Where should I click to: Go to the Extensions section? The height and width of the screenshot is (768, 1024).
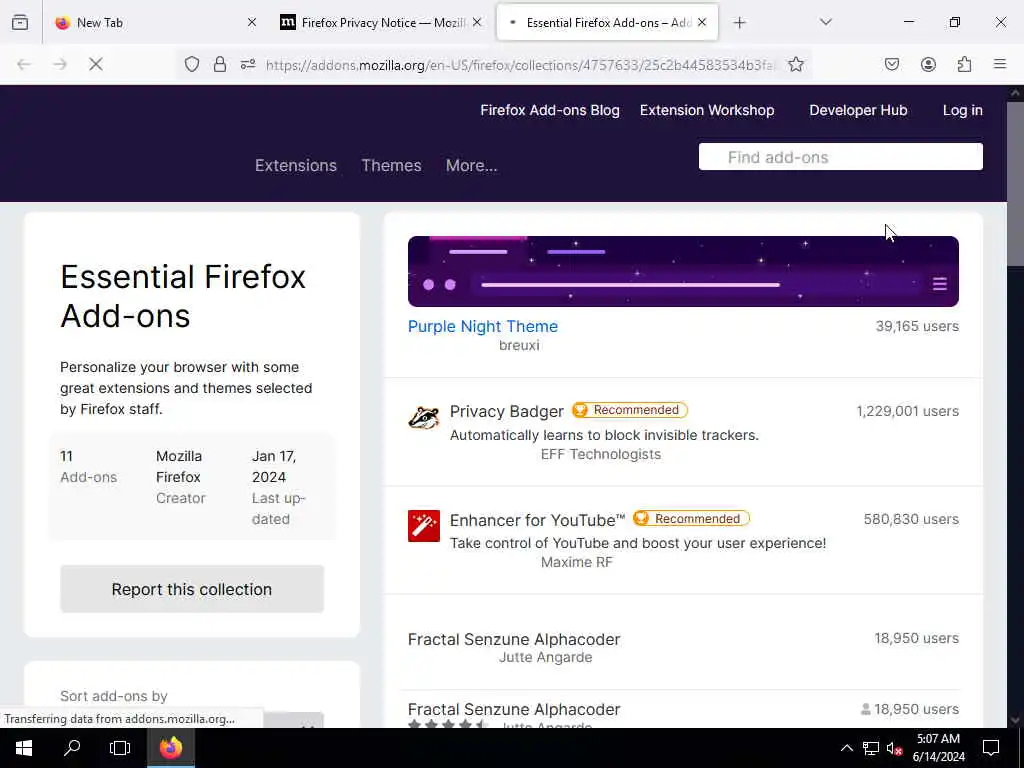click(x=296, y=165)
